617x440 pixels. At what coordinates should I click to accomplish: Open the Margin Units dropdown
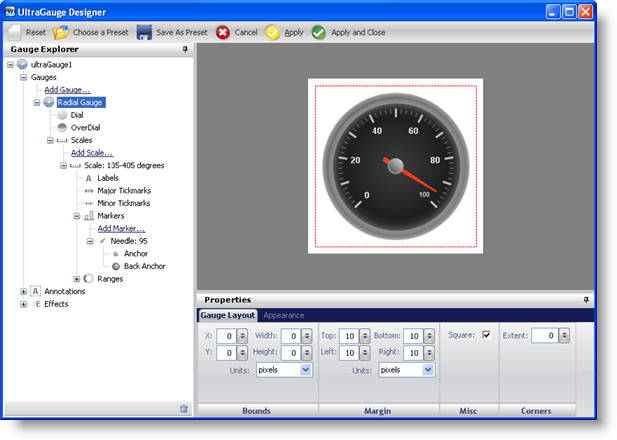pyautogui.click(x=428, y=369)
